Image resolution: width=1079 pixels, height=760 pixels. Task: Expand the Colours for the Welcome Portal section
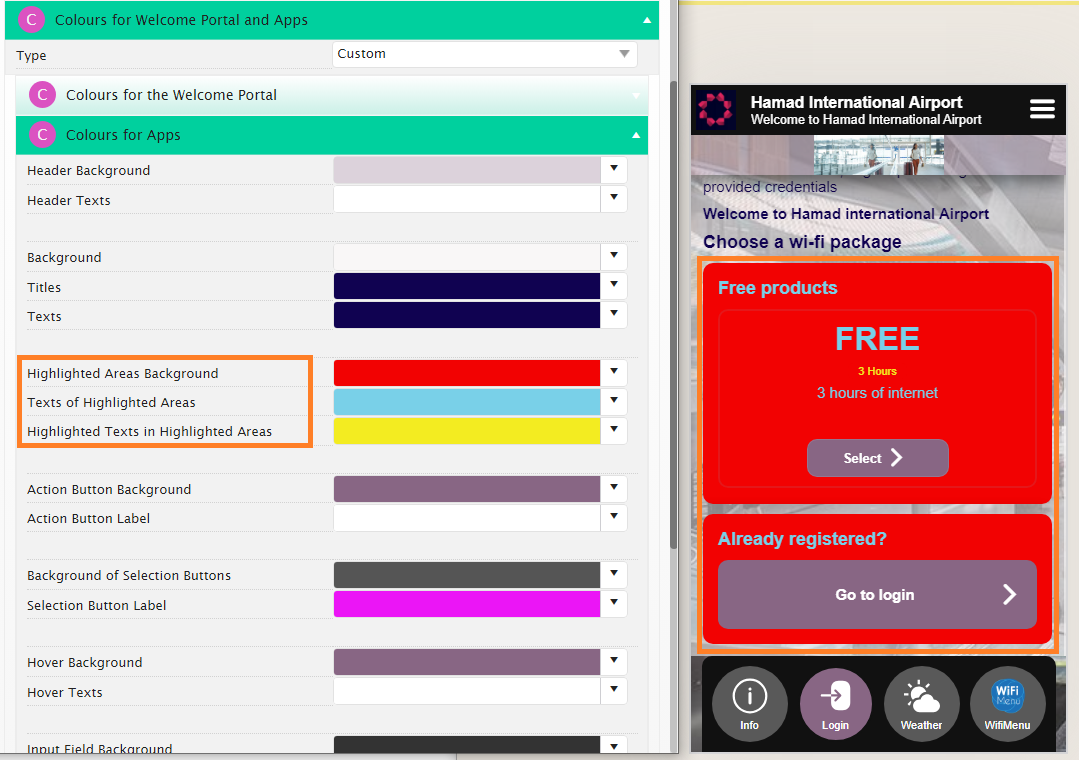point(636,96)
